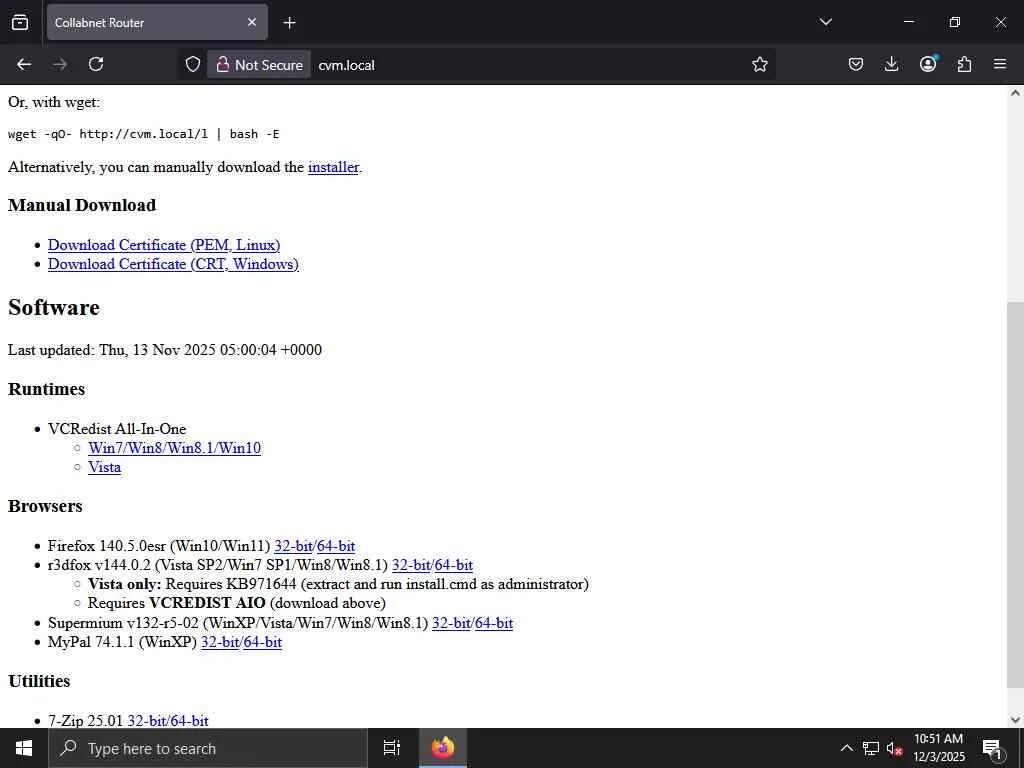This screenshot has height=768, width=1024.
Task: Click the disabled forward arrow
Action: [x=60, y=64]
